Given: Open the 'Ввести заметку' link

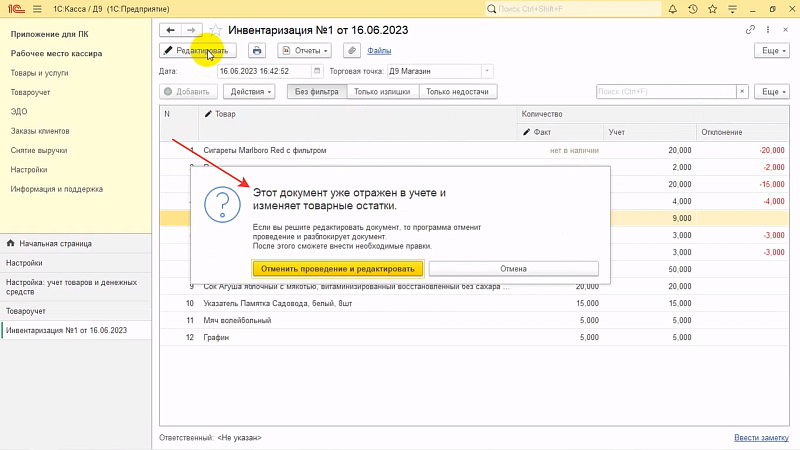Looking at the screenshot, I should click(761, 438).
